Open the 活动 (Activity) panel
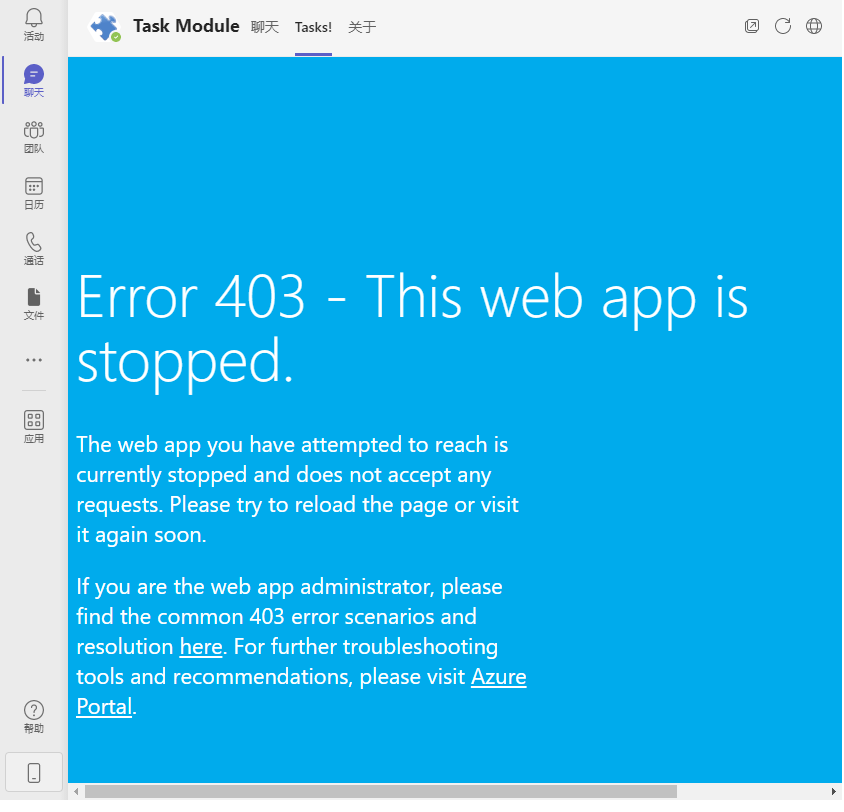This screenshot has height=812, width=844. (33, 27)
